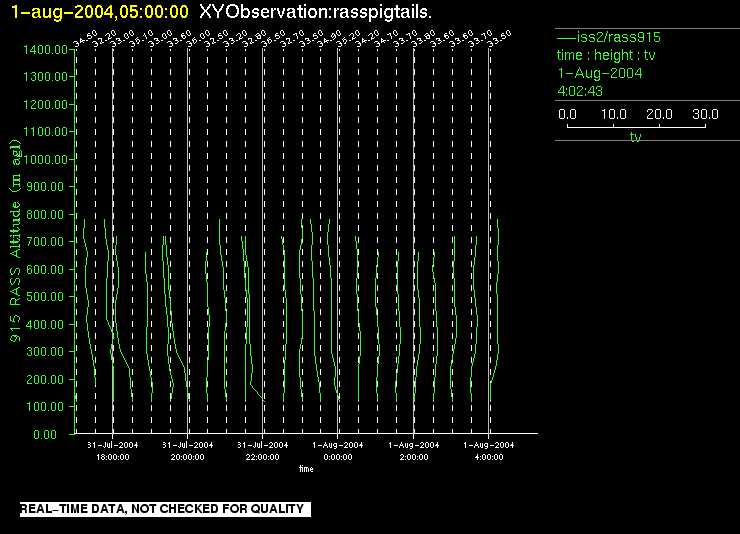Click the 32.20 profile value label
This screenshot has width=740, height=534.
[104, 39]
